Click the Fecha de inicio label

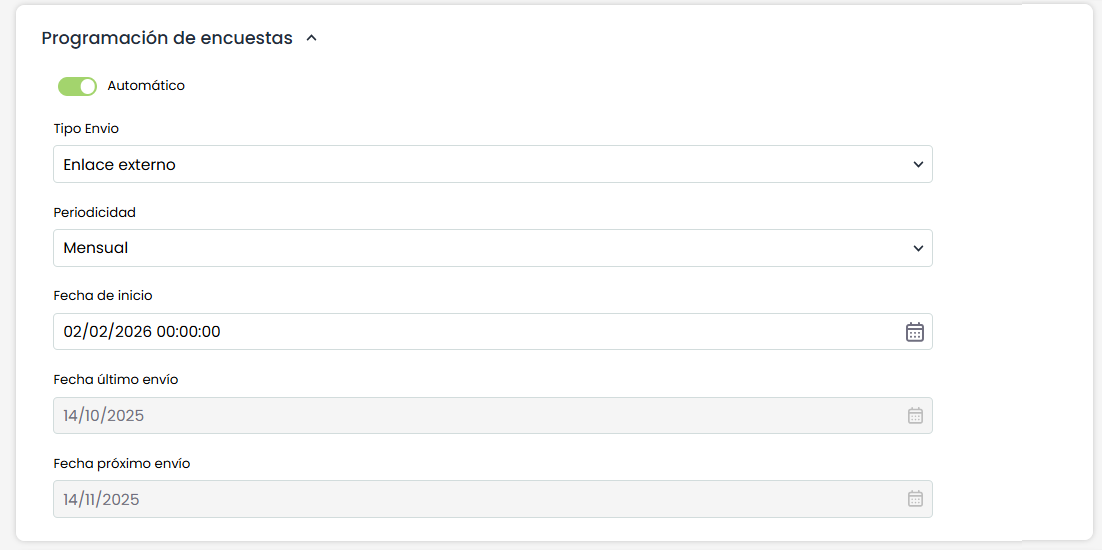pos(102,296)
